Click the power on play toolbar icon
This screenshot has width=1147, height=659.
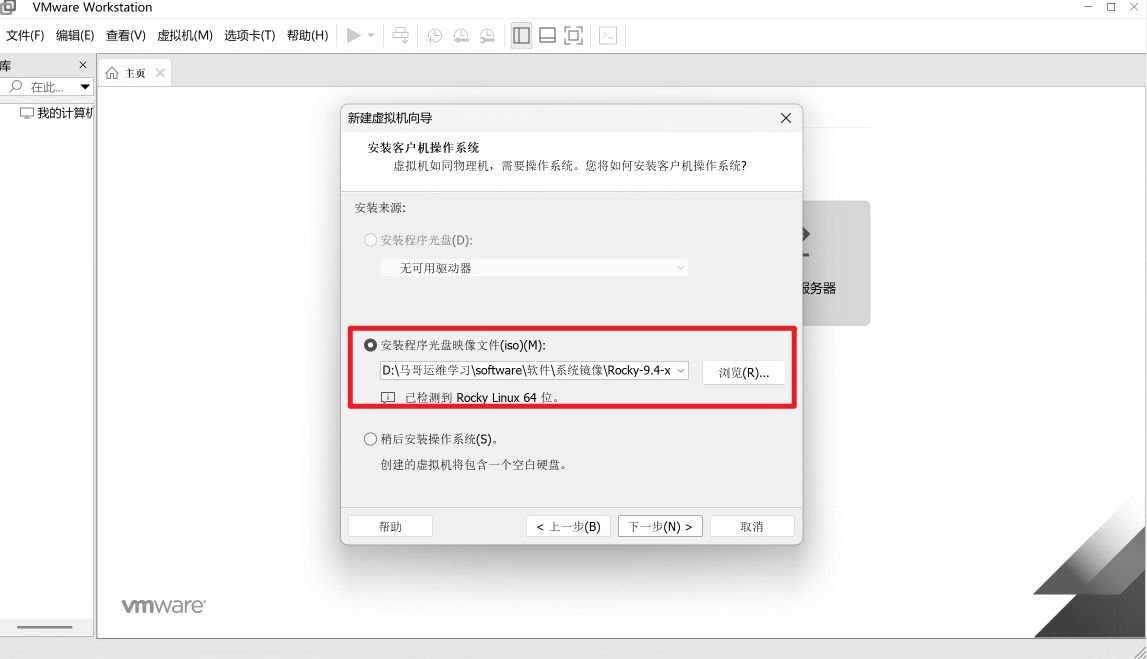point(353,35)
